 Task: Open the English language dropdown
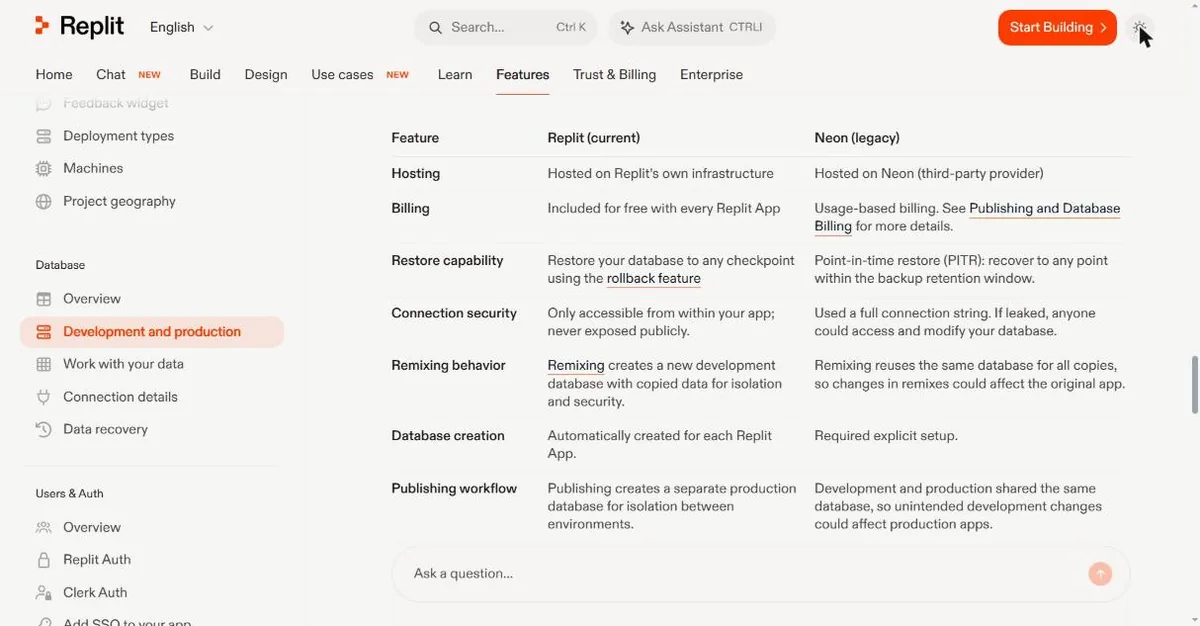(x=181, y=28)
